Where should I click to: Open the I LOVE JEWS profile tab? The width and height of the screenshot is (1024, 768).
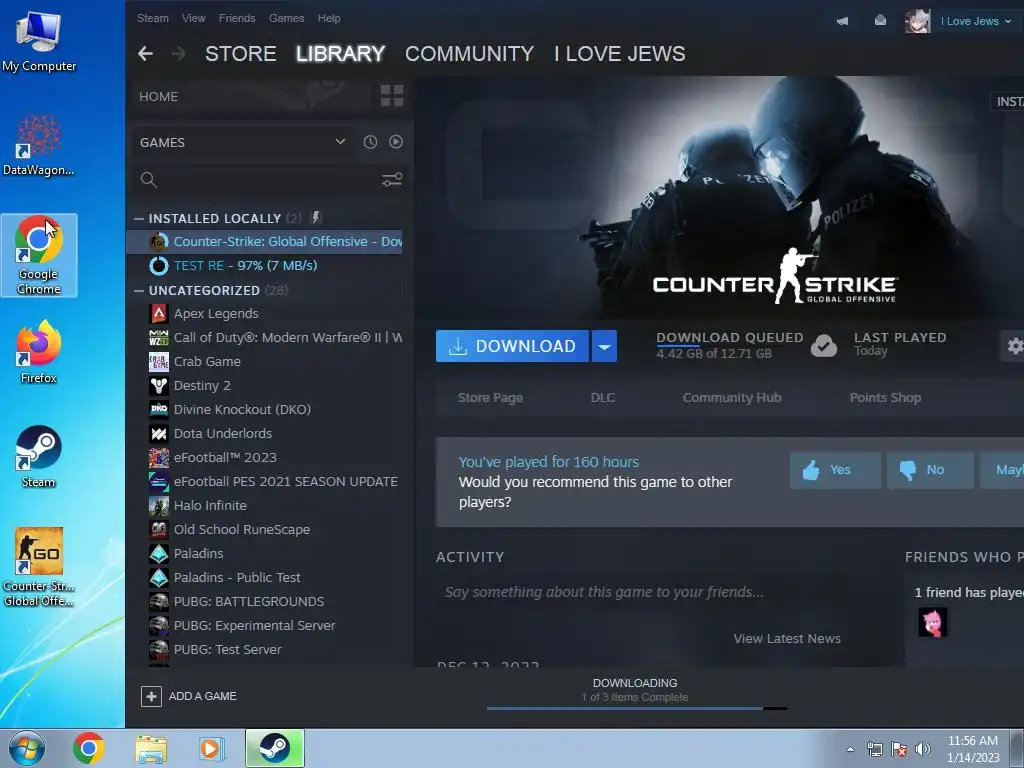click(620, 54)
